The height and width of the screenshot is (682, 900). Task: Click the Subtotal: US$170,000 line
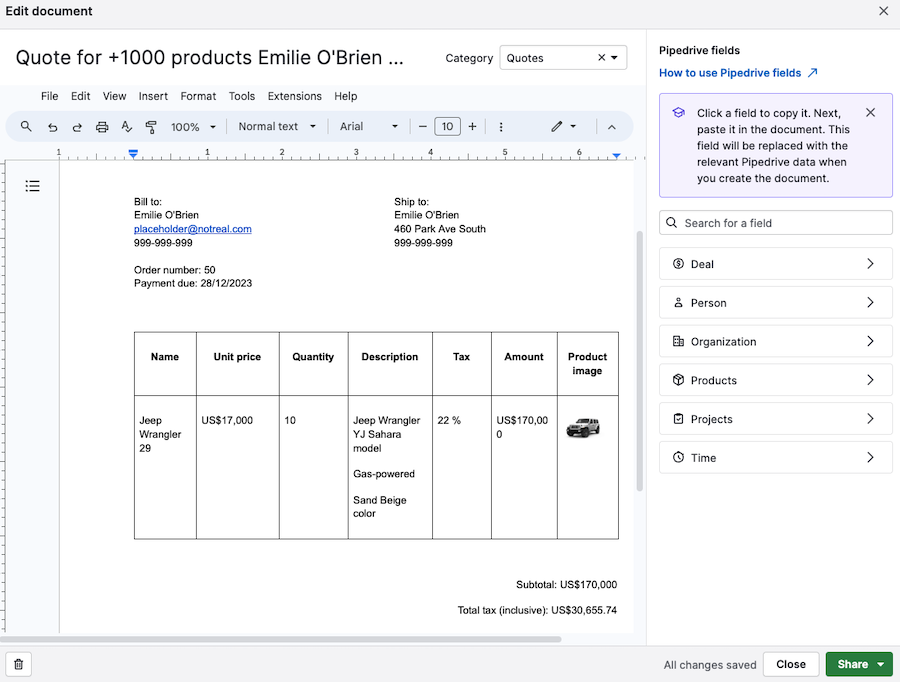(566, 584)
